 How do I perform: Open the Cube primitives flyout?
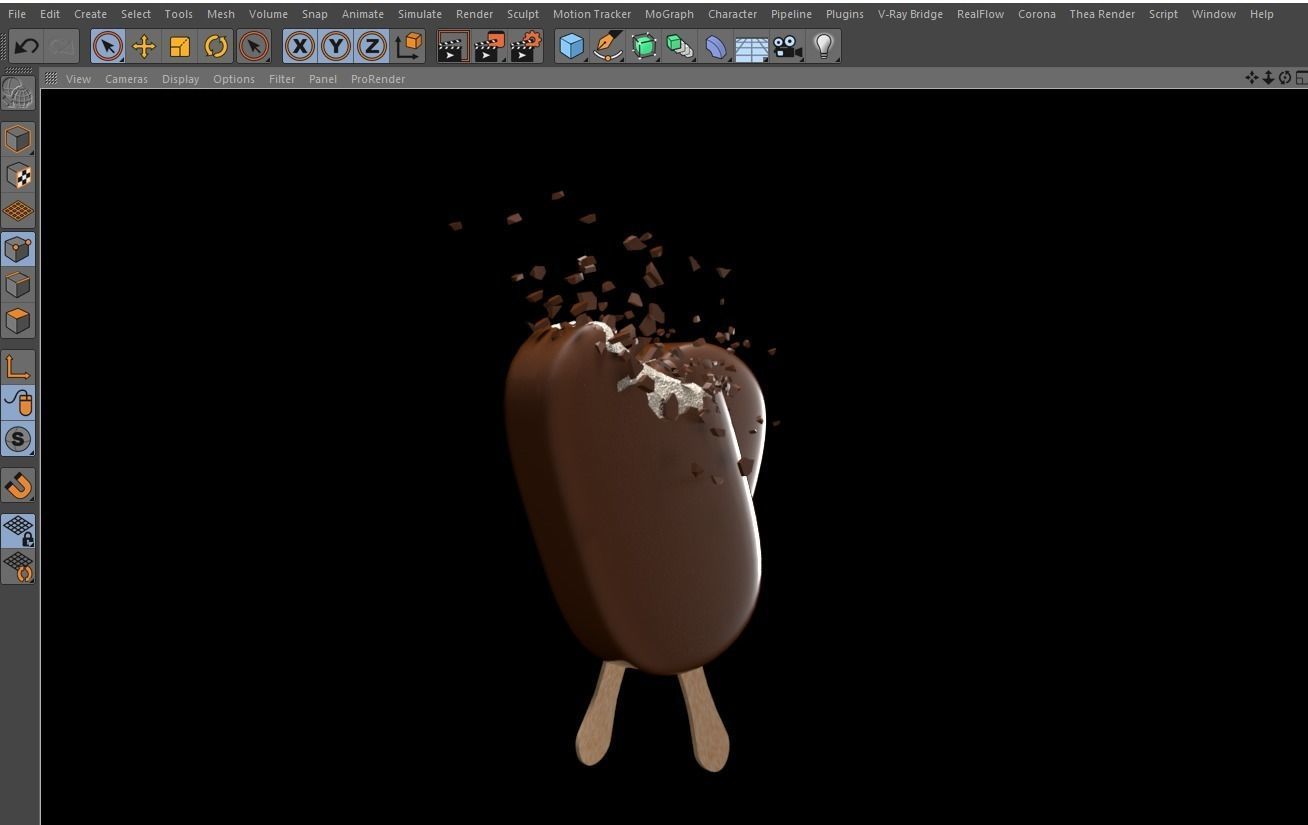(x=571, y=46)
